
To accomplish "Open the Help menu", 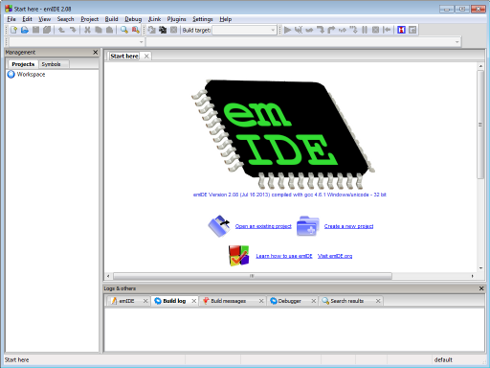I will point(225,19).
